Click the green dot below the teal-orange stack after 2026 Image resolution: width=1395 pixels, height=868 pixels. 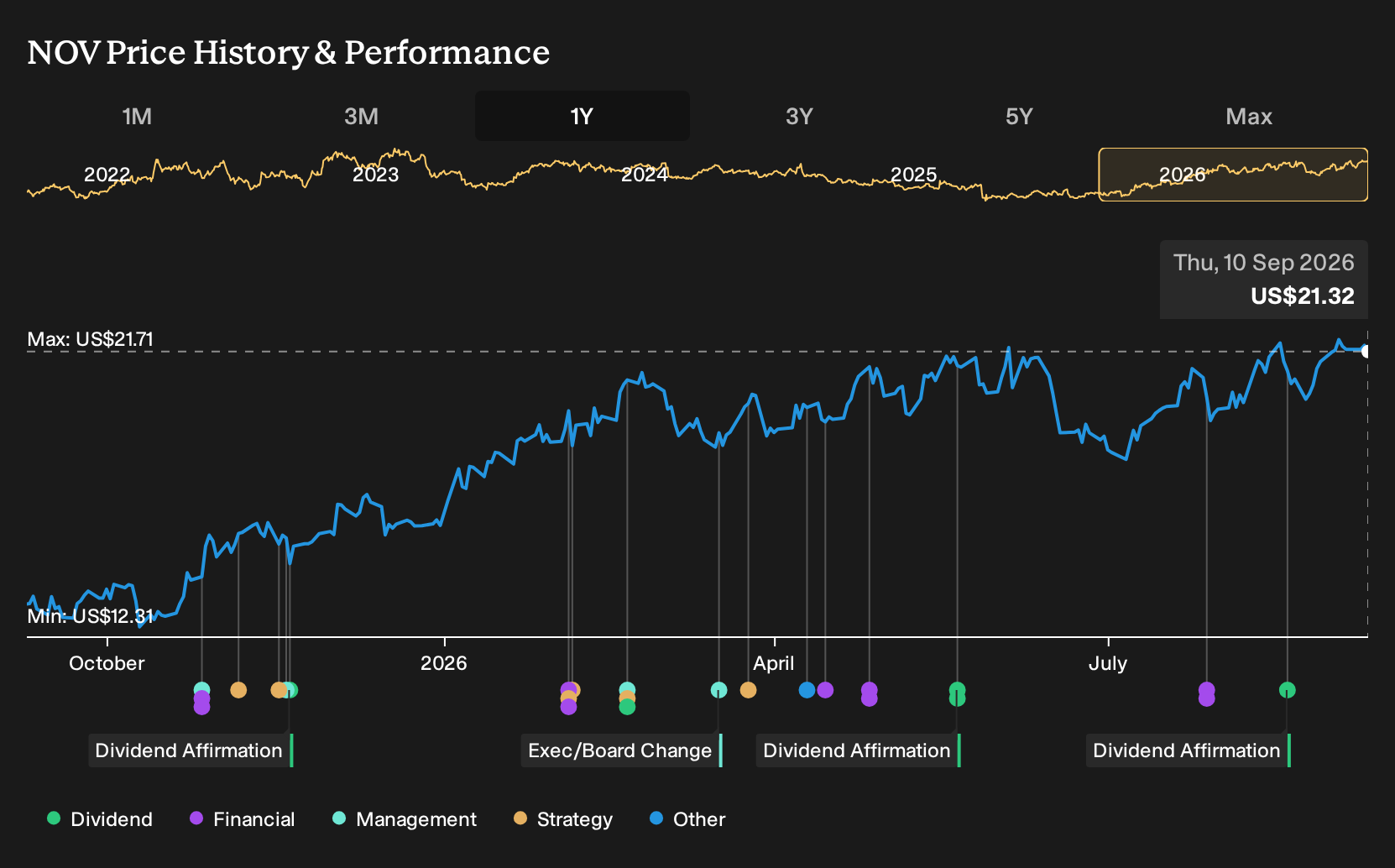627,707
